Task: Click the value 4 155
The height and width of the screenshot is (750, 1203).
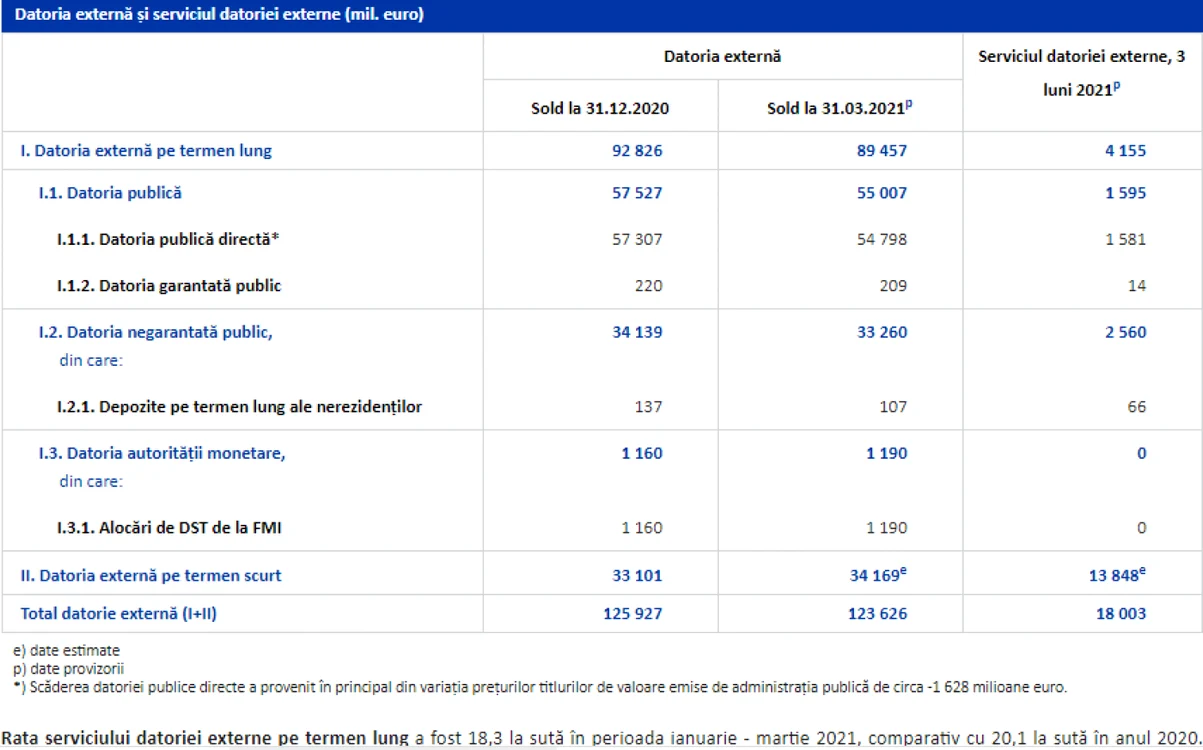Action: tap(1126, 151)
